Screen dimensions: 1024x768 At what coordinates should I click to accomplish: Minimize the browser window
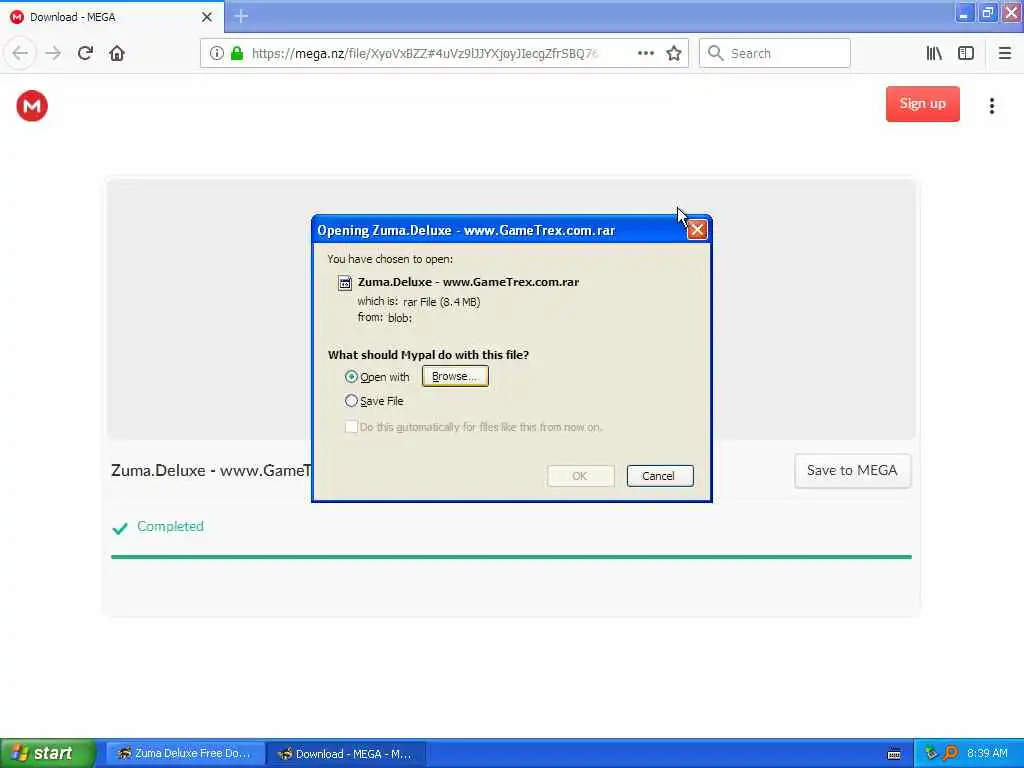coord(964,12)
